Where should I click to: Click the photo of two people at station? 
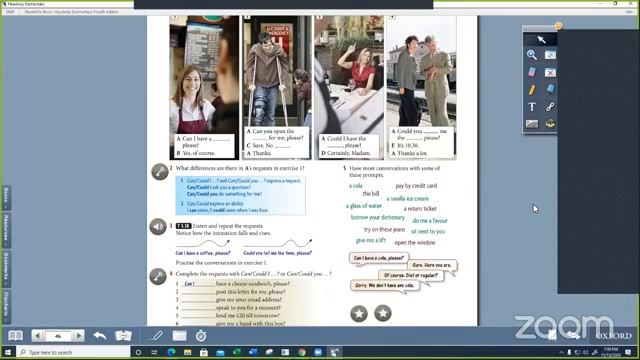pos(421,71)
